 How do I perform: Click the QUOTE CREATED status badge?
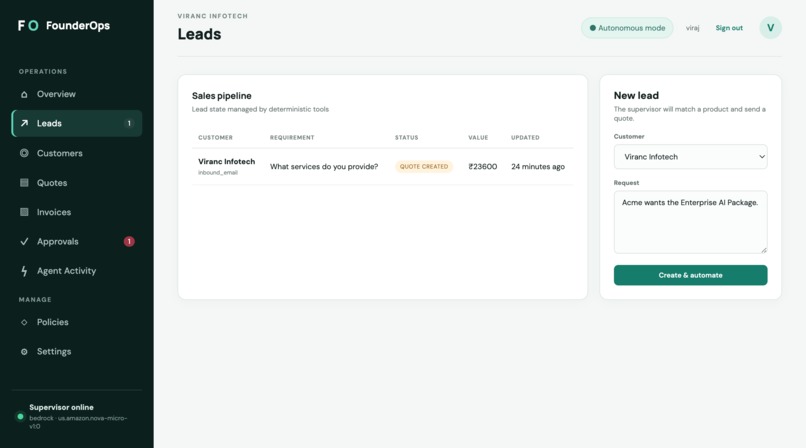pyautogui.click(x=424, y=166)
